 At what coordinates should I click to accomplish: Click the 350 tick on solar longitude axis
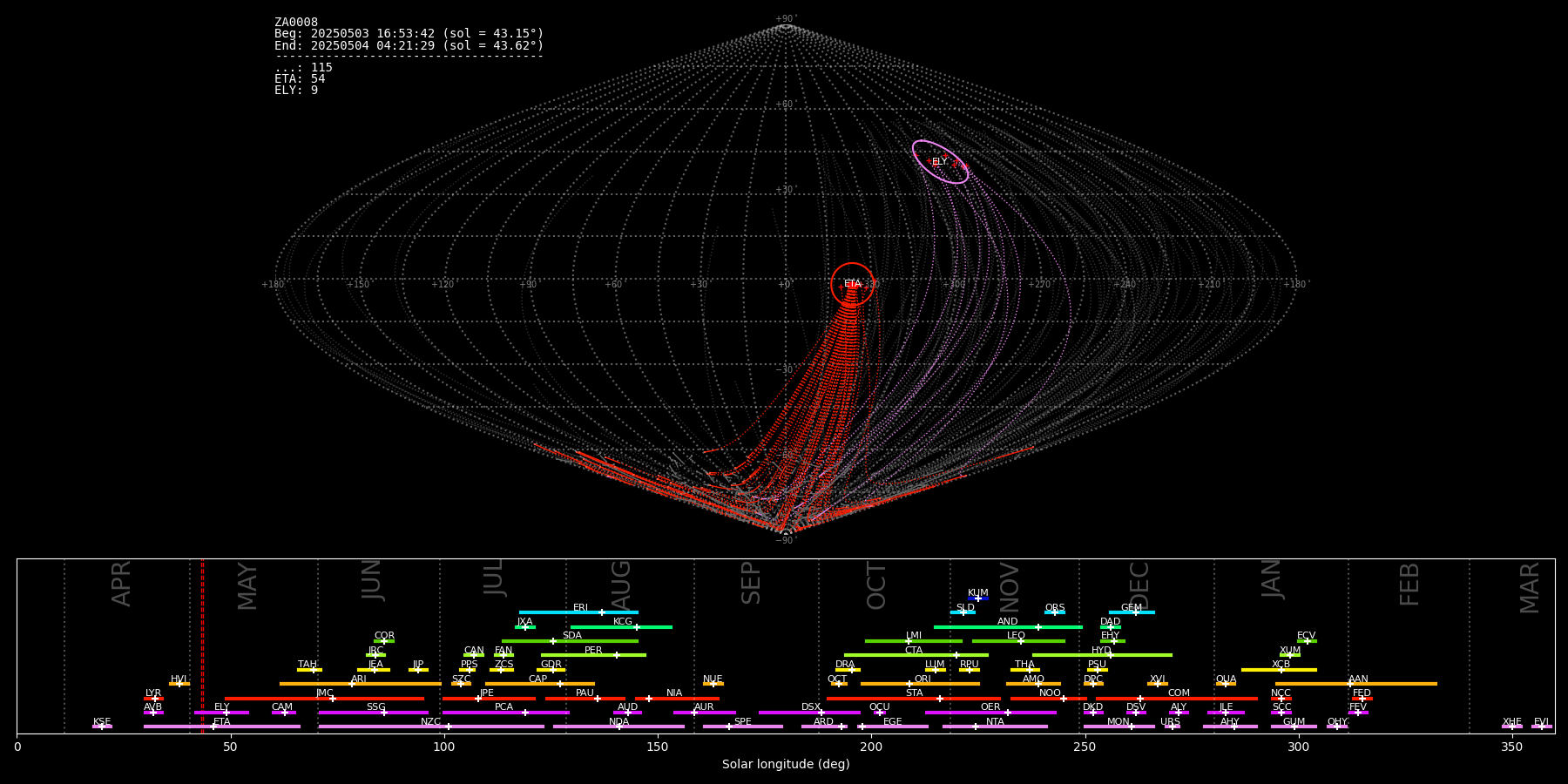click(x=1511, y=747)
